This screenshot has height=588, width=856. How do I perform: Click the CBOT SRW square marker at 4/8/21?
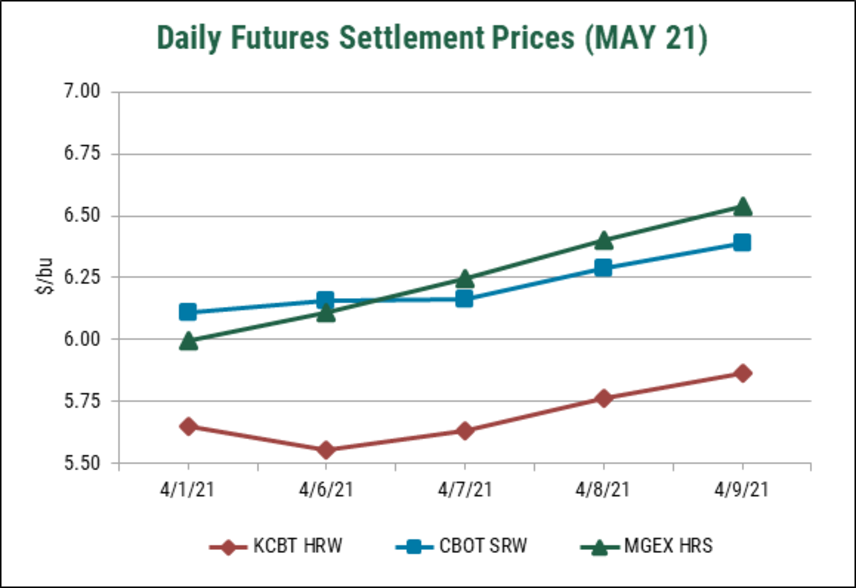(603, 268)
